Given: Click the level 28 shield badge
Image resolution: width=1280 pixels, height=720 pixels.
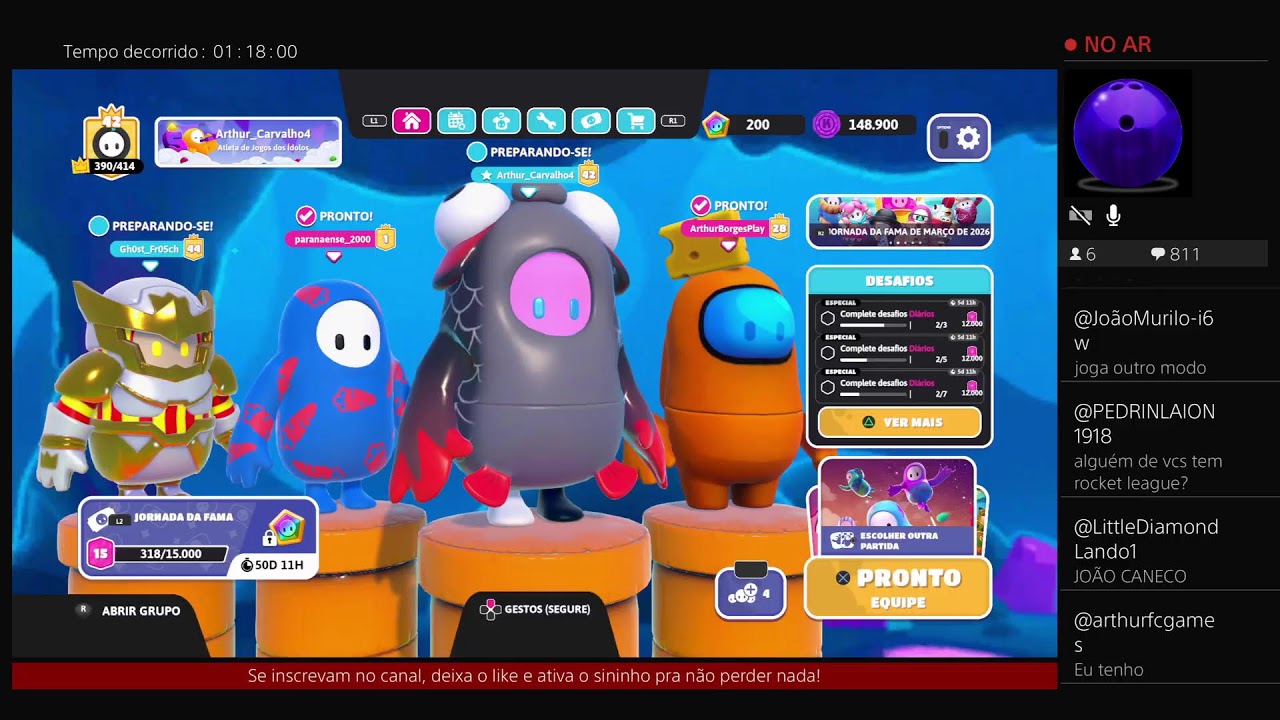Looking at the screenshot, I should [779, 229].
